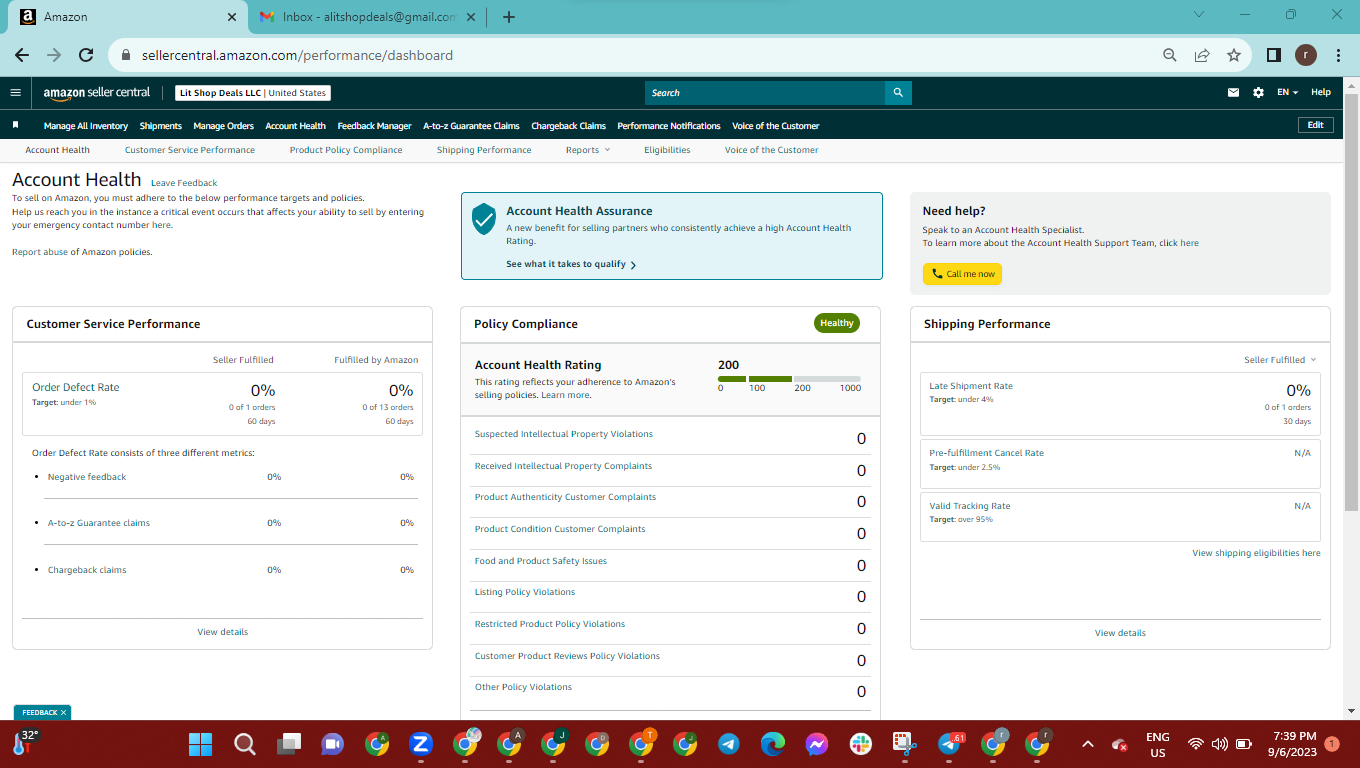Open Task View on the taskbar
This screenshot has width=1360, height=768.
[x=289, y=744]
